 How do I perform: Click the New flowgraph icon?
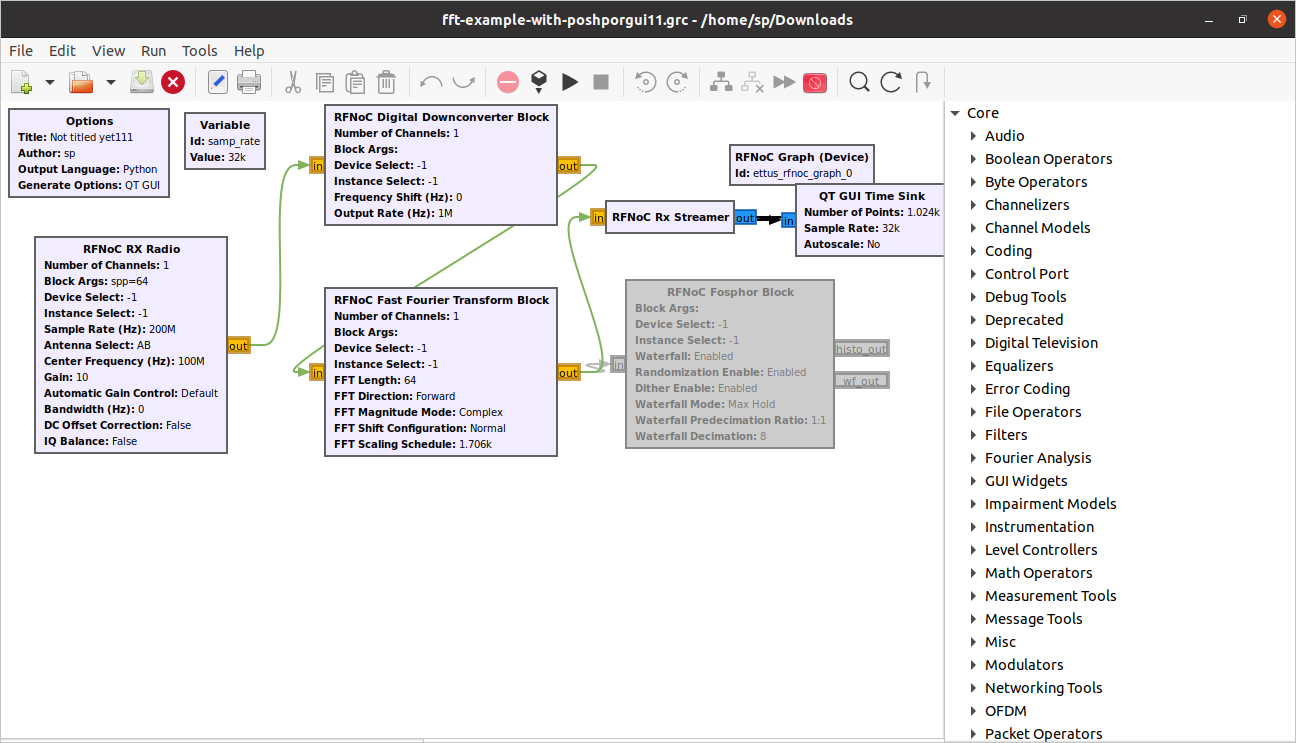[x=22, y=82]
